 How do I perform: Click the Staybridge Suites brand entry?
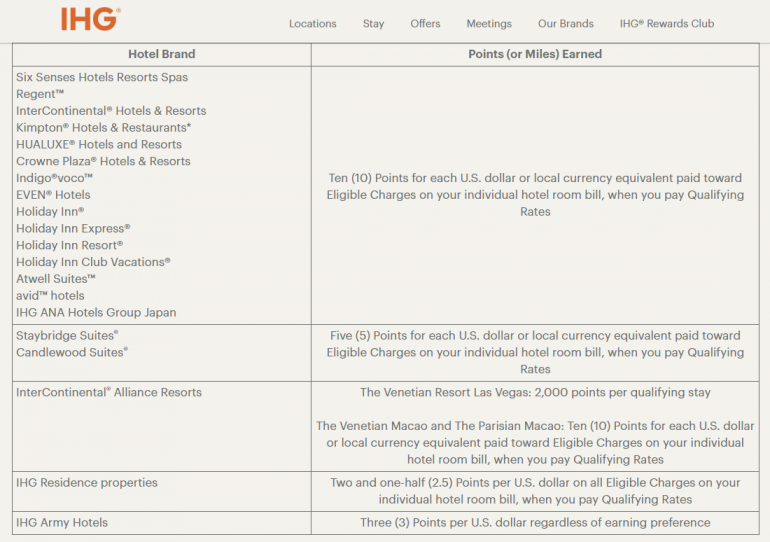click(67, 336)
